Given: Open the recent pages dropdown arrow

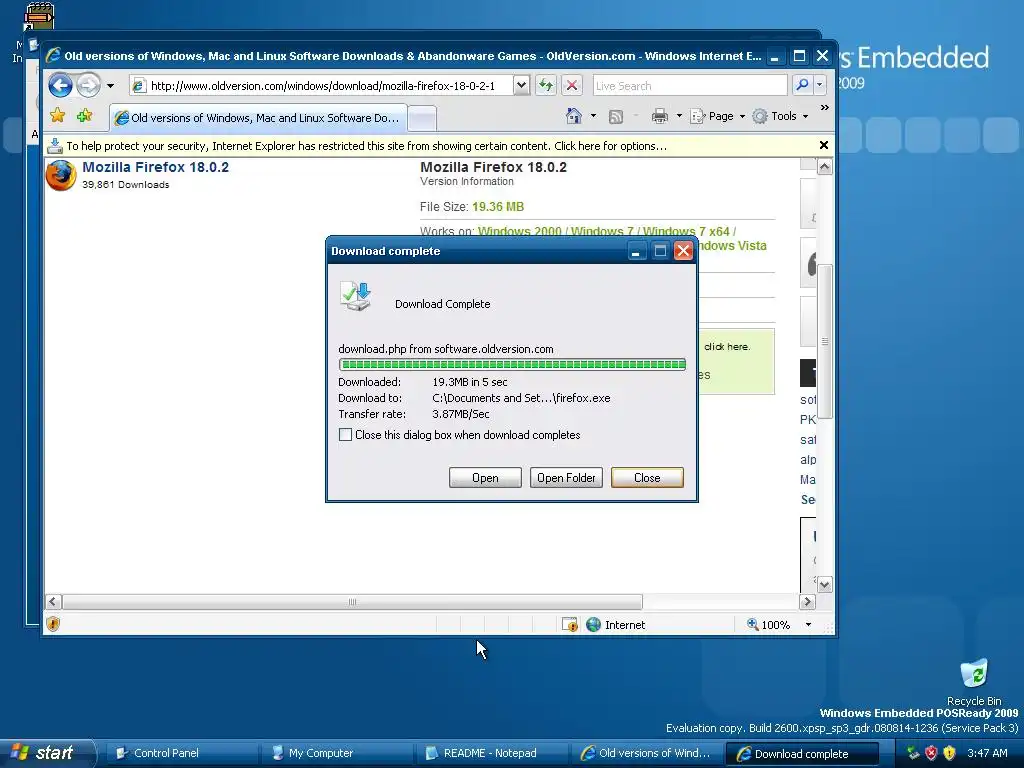Looking at the screenshot, I should pyautogui.click(x=110, y=86).
